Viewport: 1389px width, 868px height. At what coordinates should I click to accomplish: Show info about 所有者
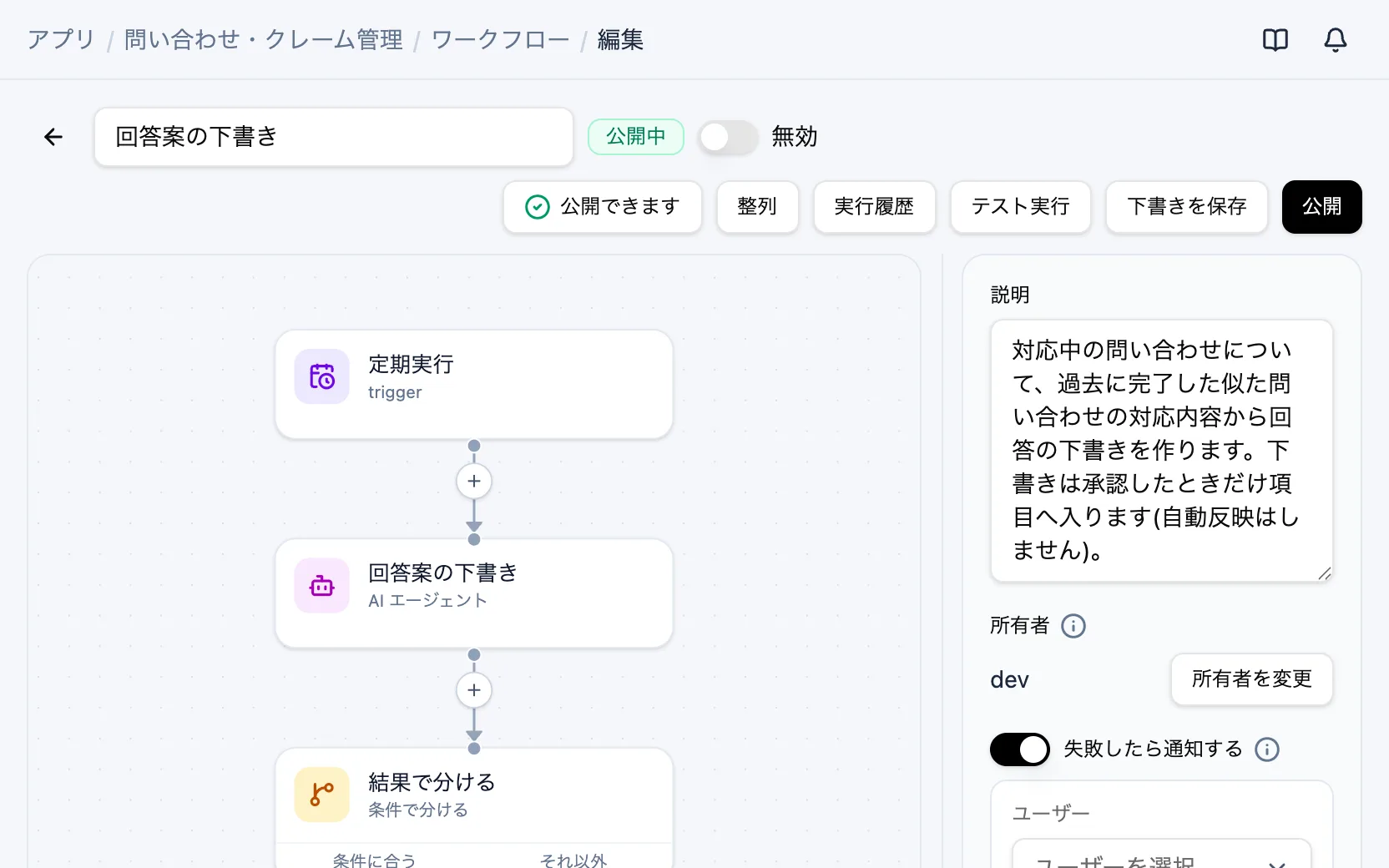pyautogui.click(x=1073, y=626)
